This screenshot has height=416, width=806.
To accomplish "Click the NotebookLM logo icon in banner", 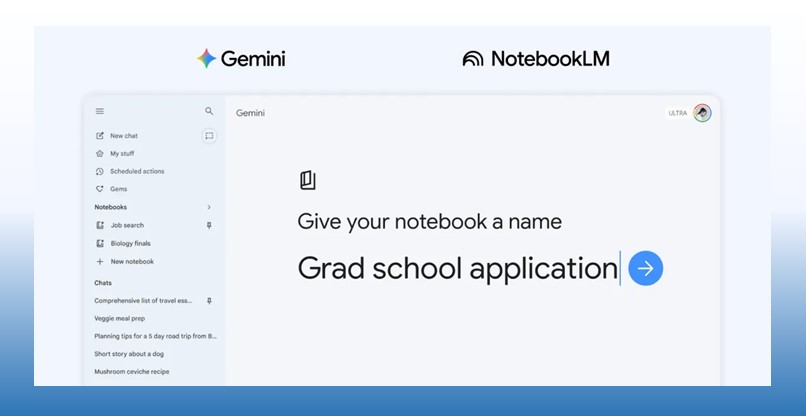I will [473, 59].
